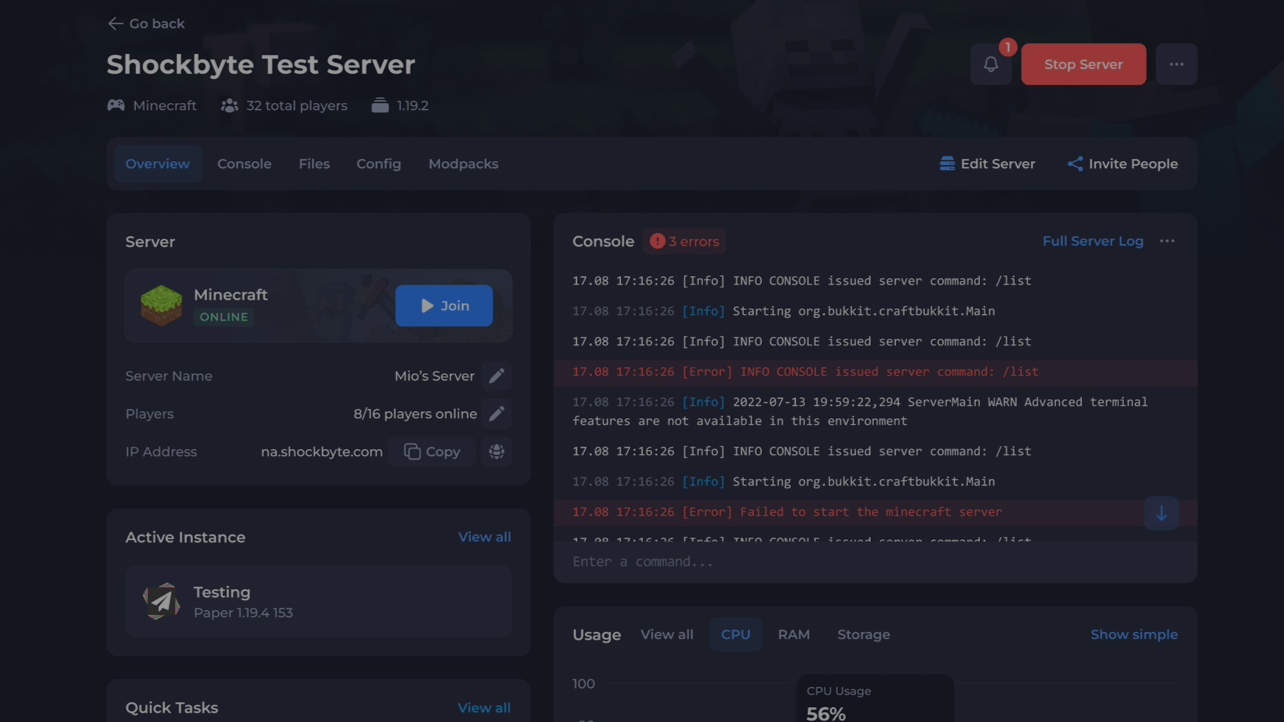Click the Paper plane instance icon

tap(161, 602)
